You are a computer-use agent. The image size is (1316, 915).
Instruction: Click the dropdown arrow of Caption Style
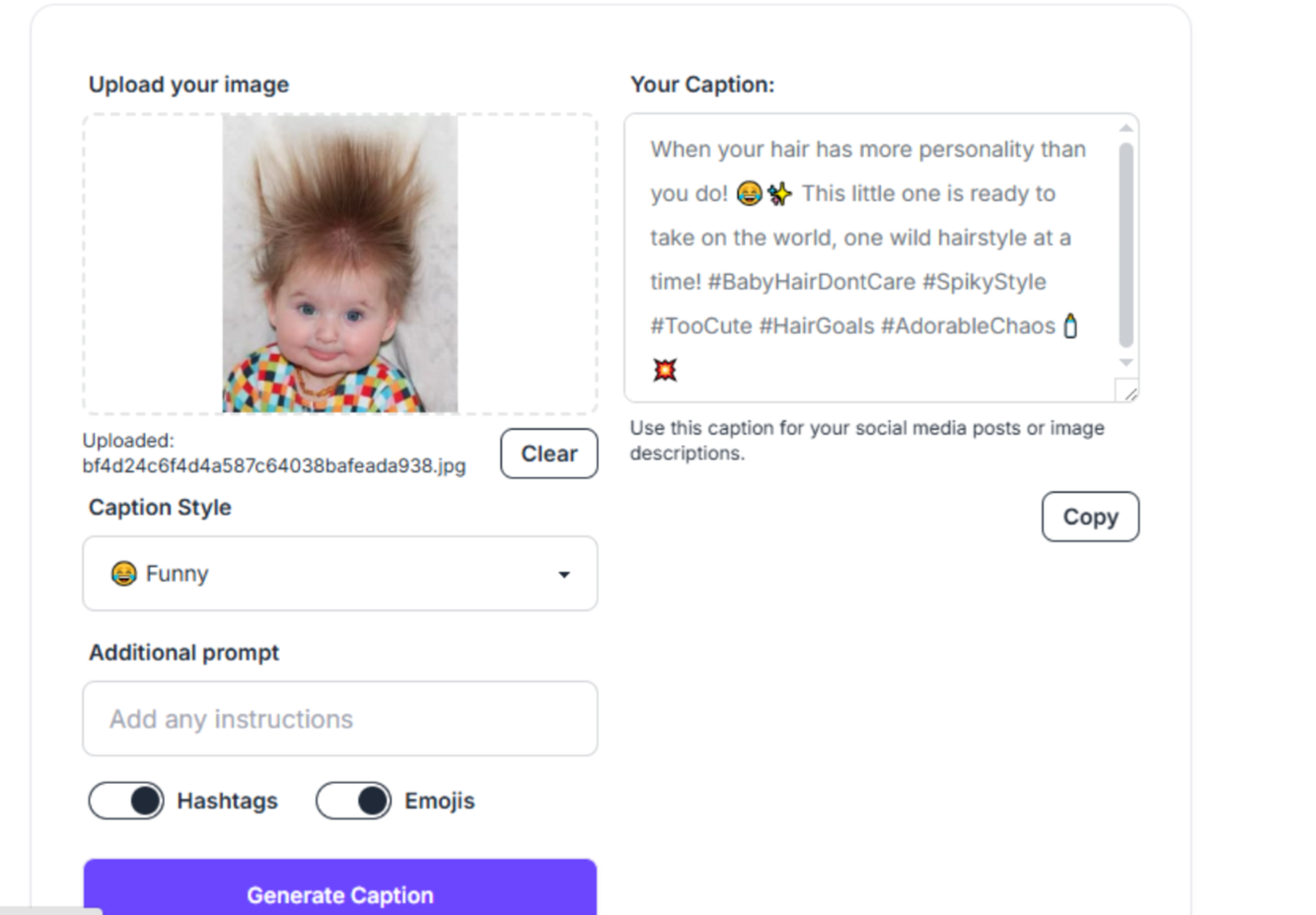(x=564, y=575)
